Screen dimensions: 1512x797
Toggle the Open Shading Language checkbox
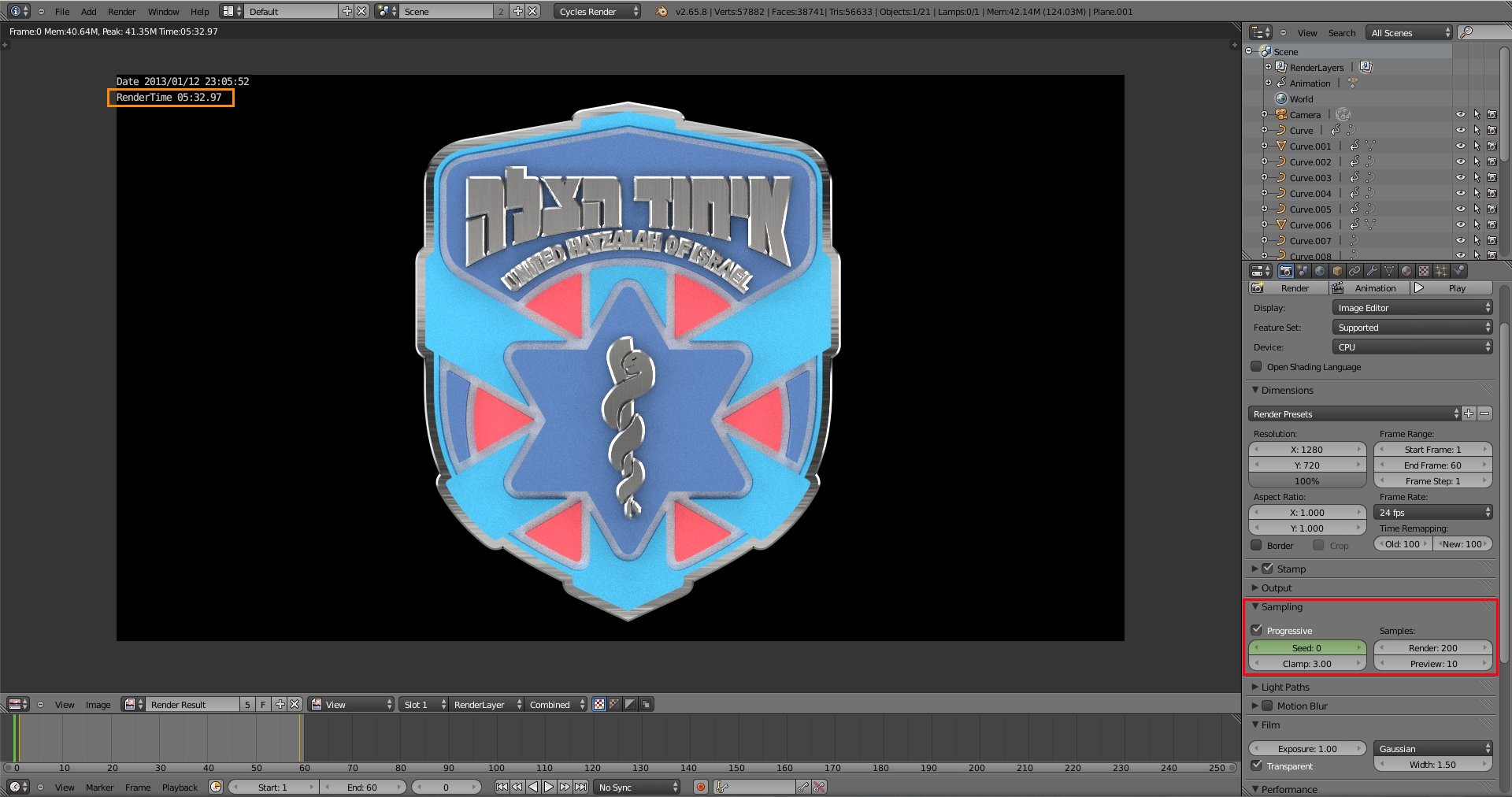pyautogui.click(x=1257, y=366)
